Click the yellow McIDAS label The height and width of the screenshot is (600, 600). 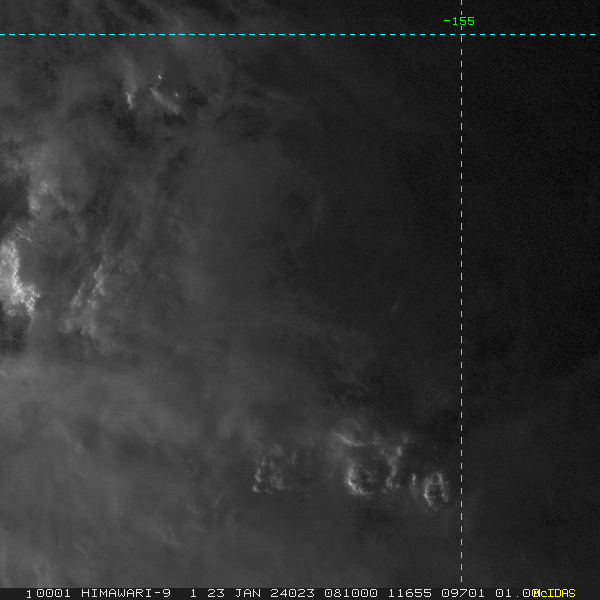pyautogui.click(x=554, y=593)
